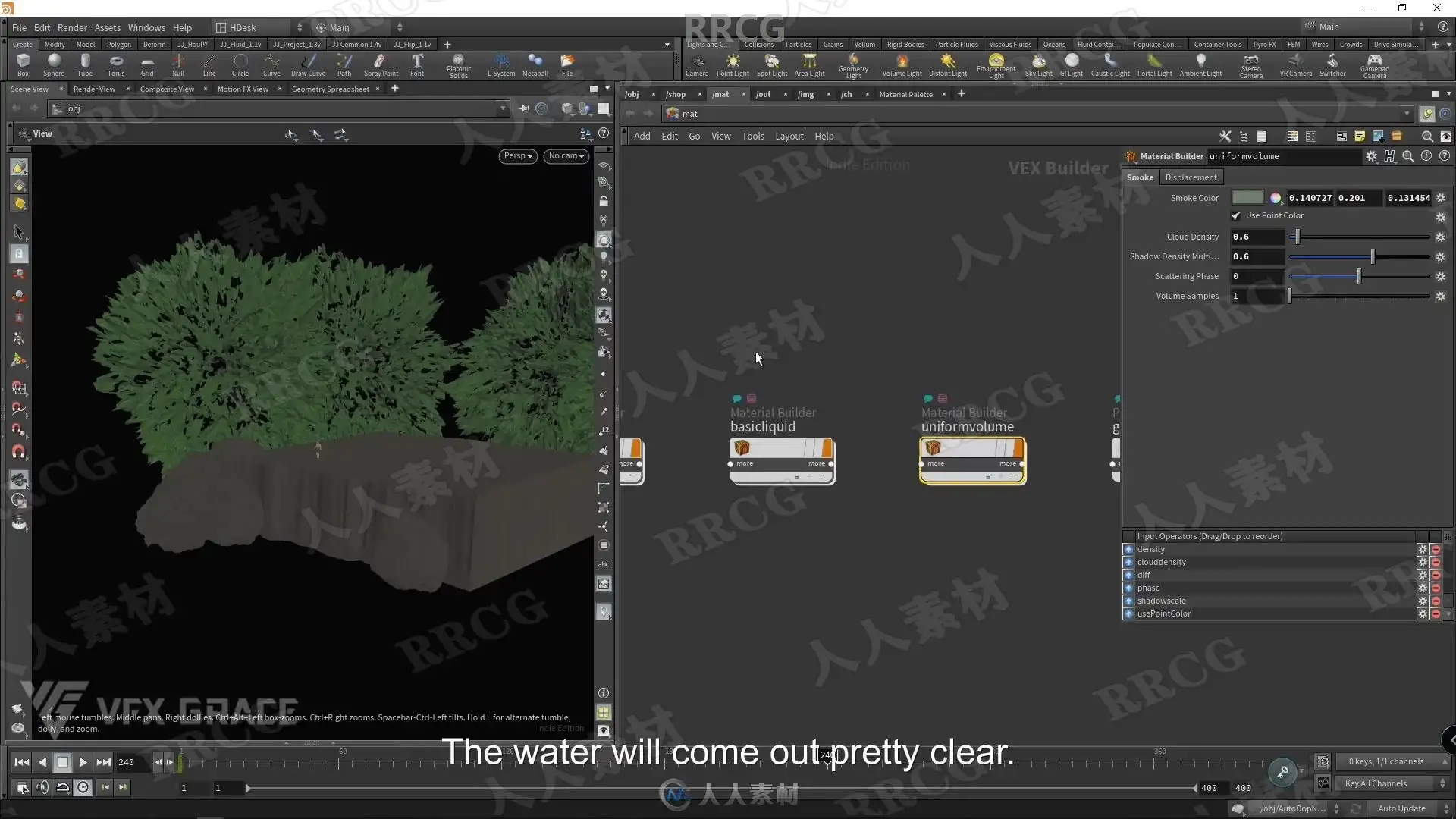Expand the mat network path dropdown
Image resolution: width=1456 pixels, height=819 pixels.
pyautogui.click(x=1407, y=114)
